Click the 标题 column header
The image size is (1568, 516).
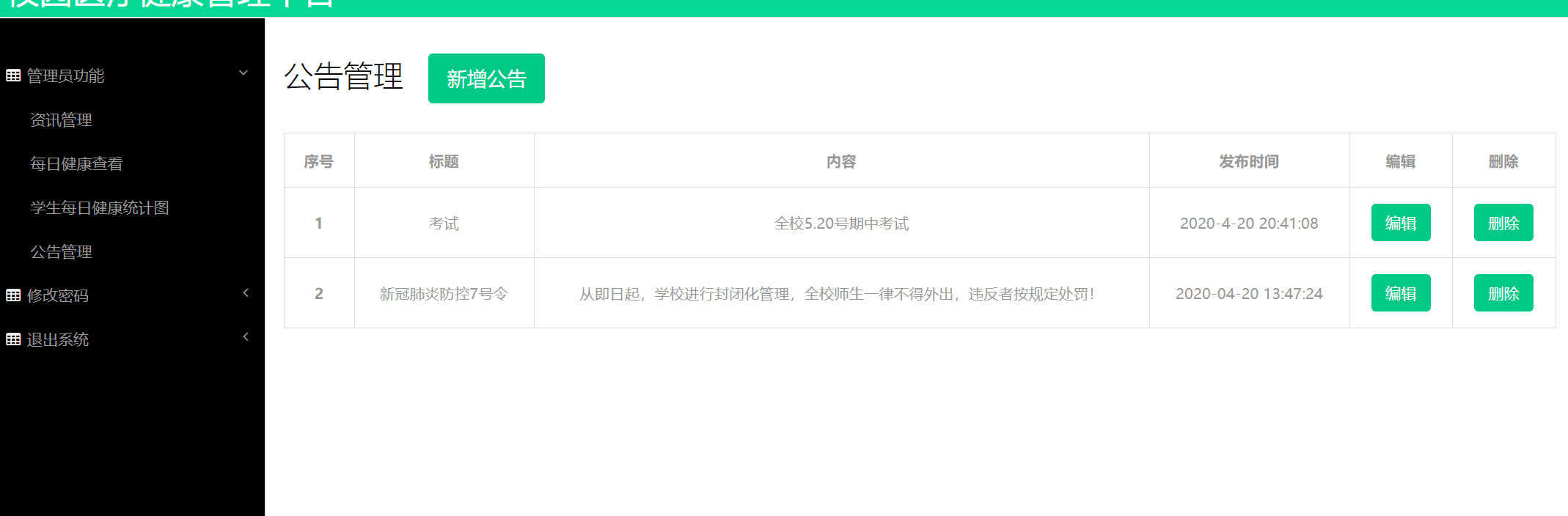pos(444,161)
